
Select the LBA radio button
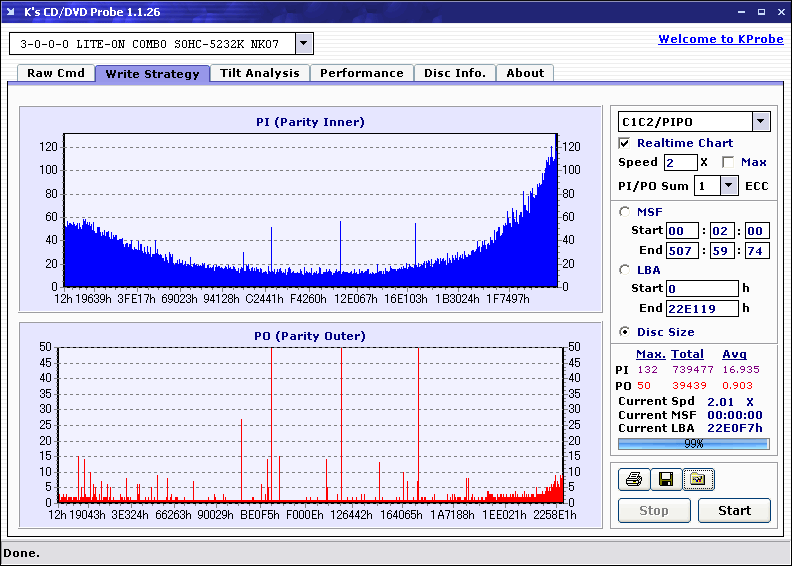click(x=625, y=269)
